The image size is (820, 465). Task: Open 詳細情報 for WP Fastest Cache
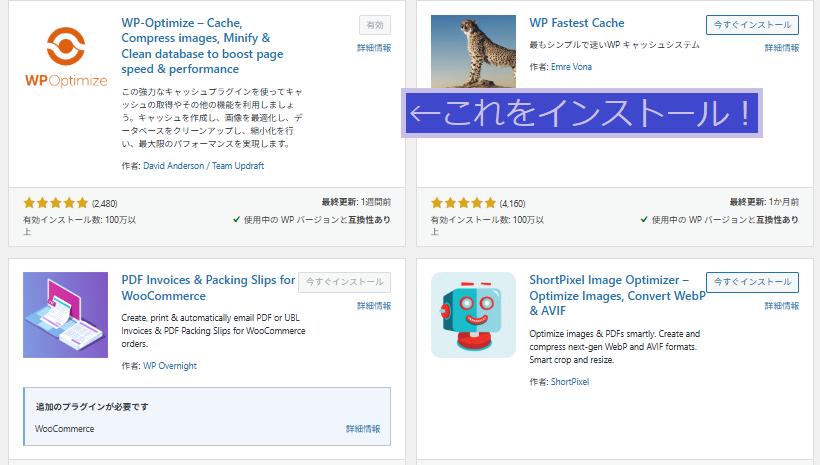(x=782, y=48)
